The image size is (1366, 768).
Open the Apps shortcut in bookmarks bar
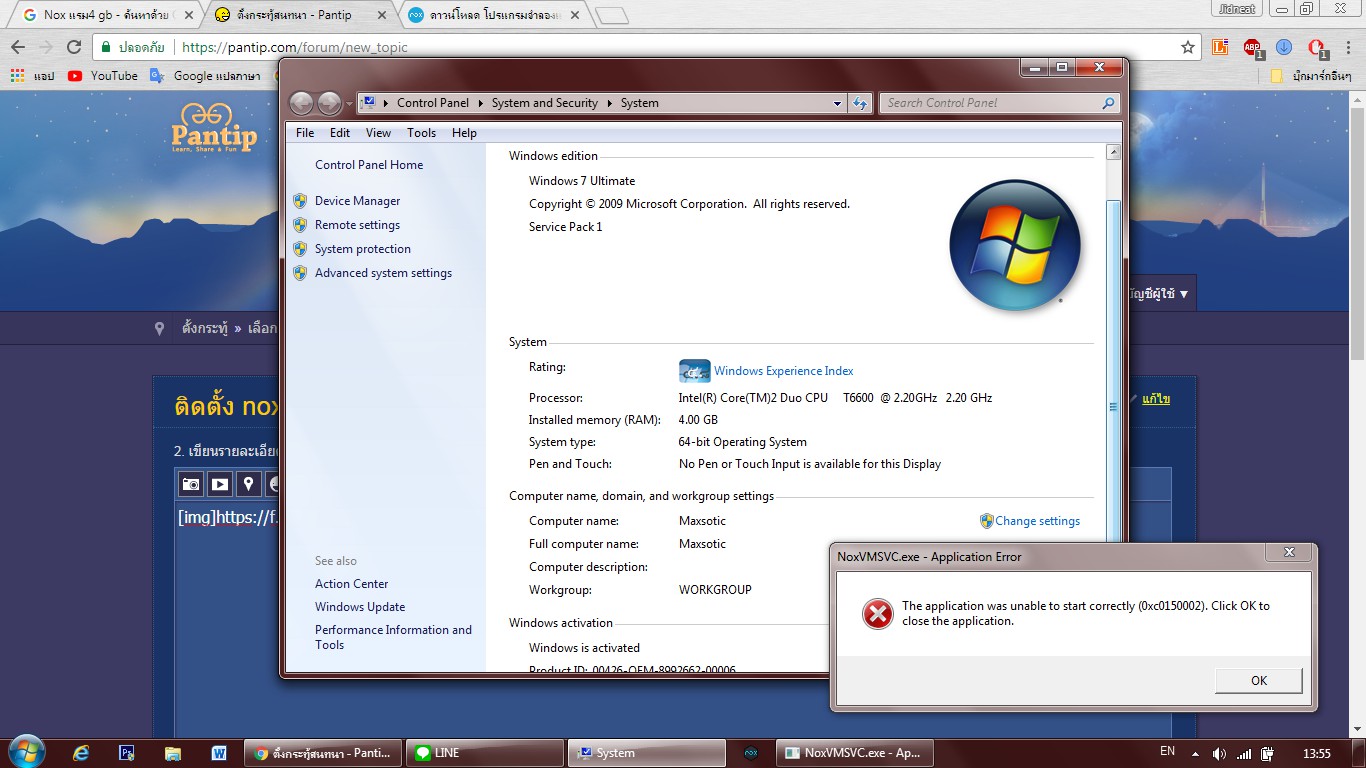click(x=32, y=76)
